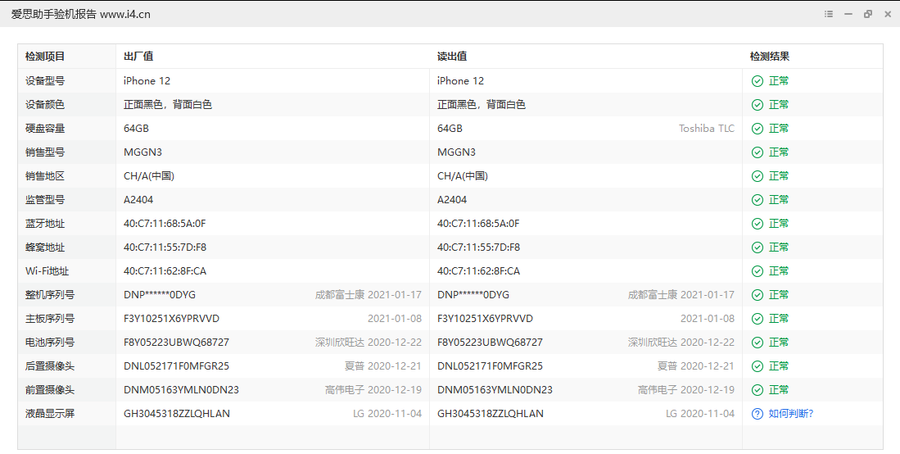This screenshot has height=454, width=900.
Task: Click read note 高伟电子 2020-12-19
Action: (686, 390)
